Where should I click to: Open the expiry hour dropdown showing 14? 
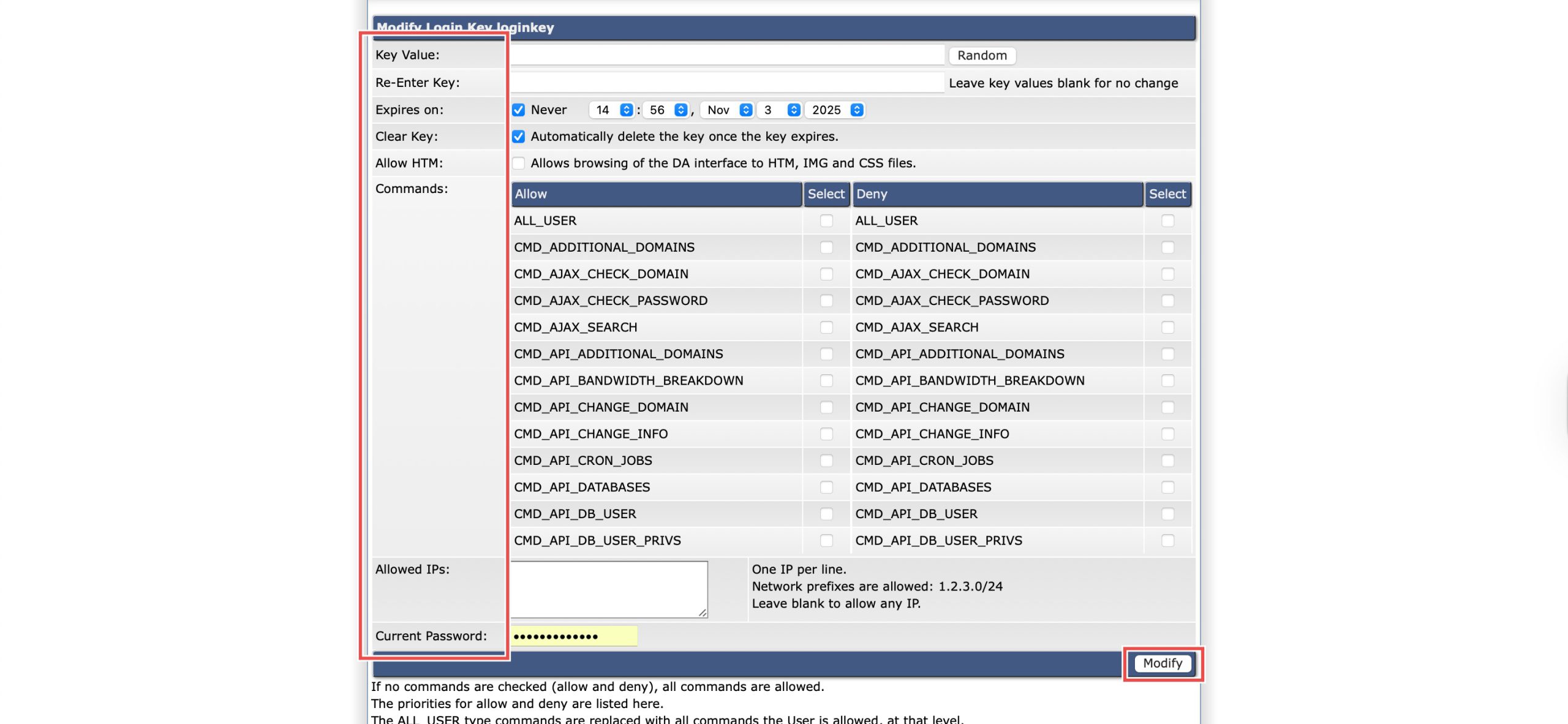(610, 110)
